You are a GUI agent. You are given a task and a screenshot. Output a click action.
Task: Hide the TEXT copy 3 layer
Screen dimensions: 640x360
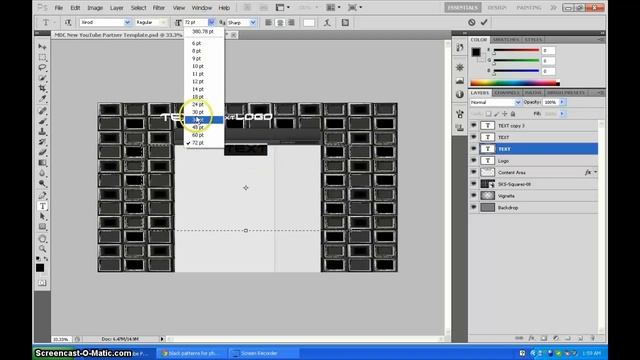coord(473,126)
